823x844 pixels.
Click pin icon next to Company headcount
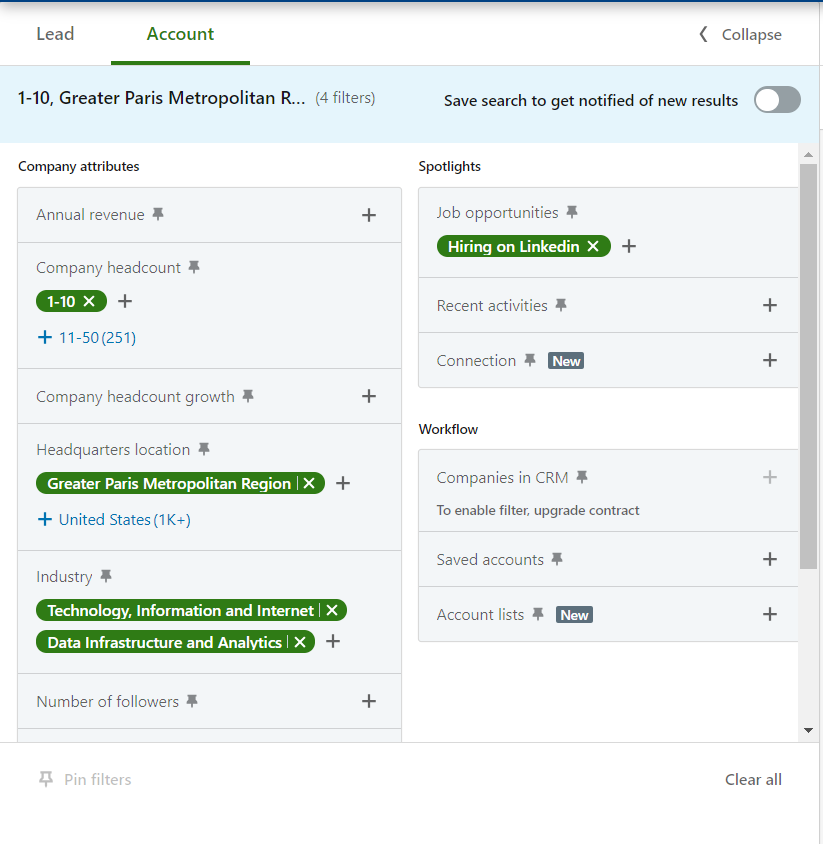pos(194,267)
